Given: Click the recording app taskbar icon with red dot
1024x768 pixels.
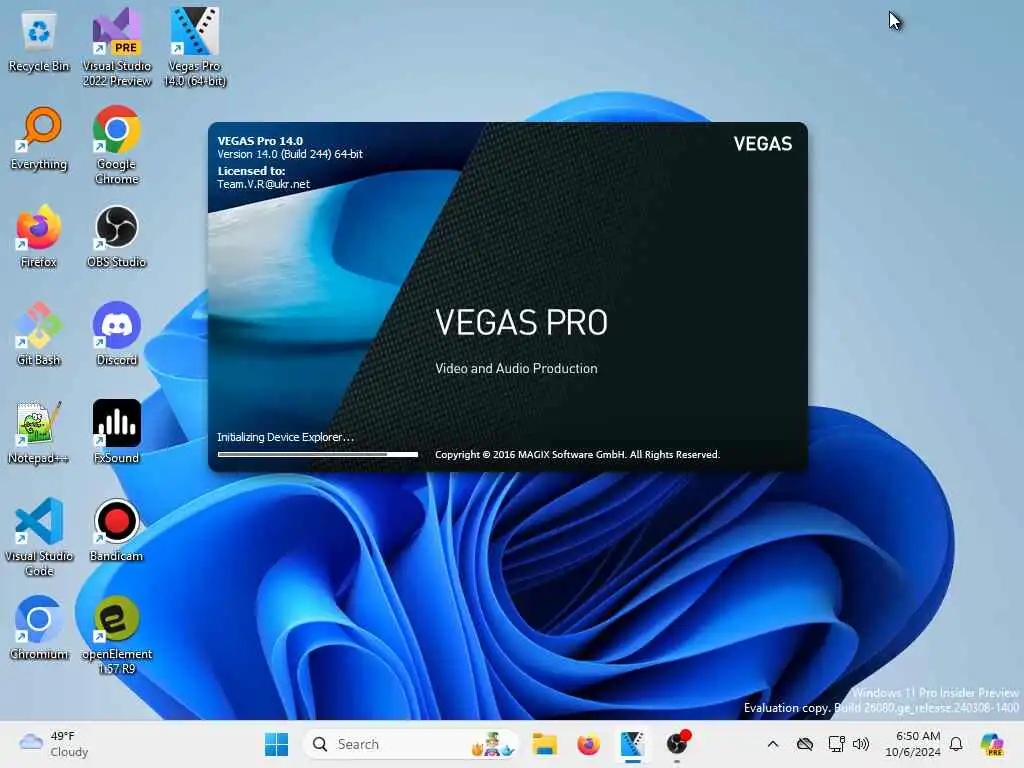Looking at the screenshot, I should (x=678, y=744).
